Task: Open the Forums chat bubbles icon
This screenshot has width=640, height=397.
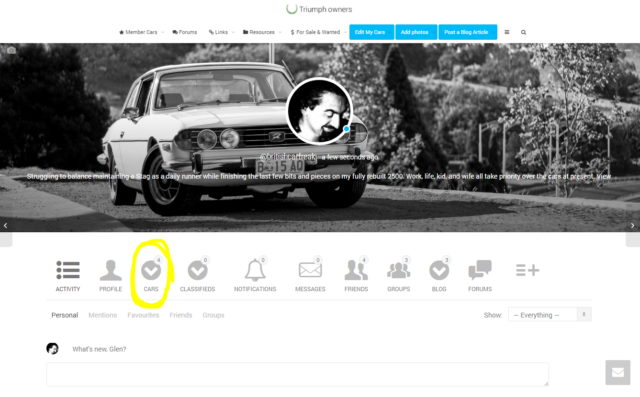Action: click(x=480, y=270)
